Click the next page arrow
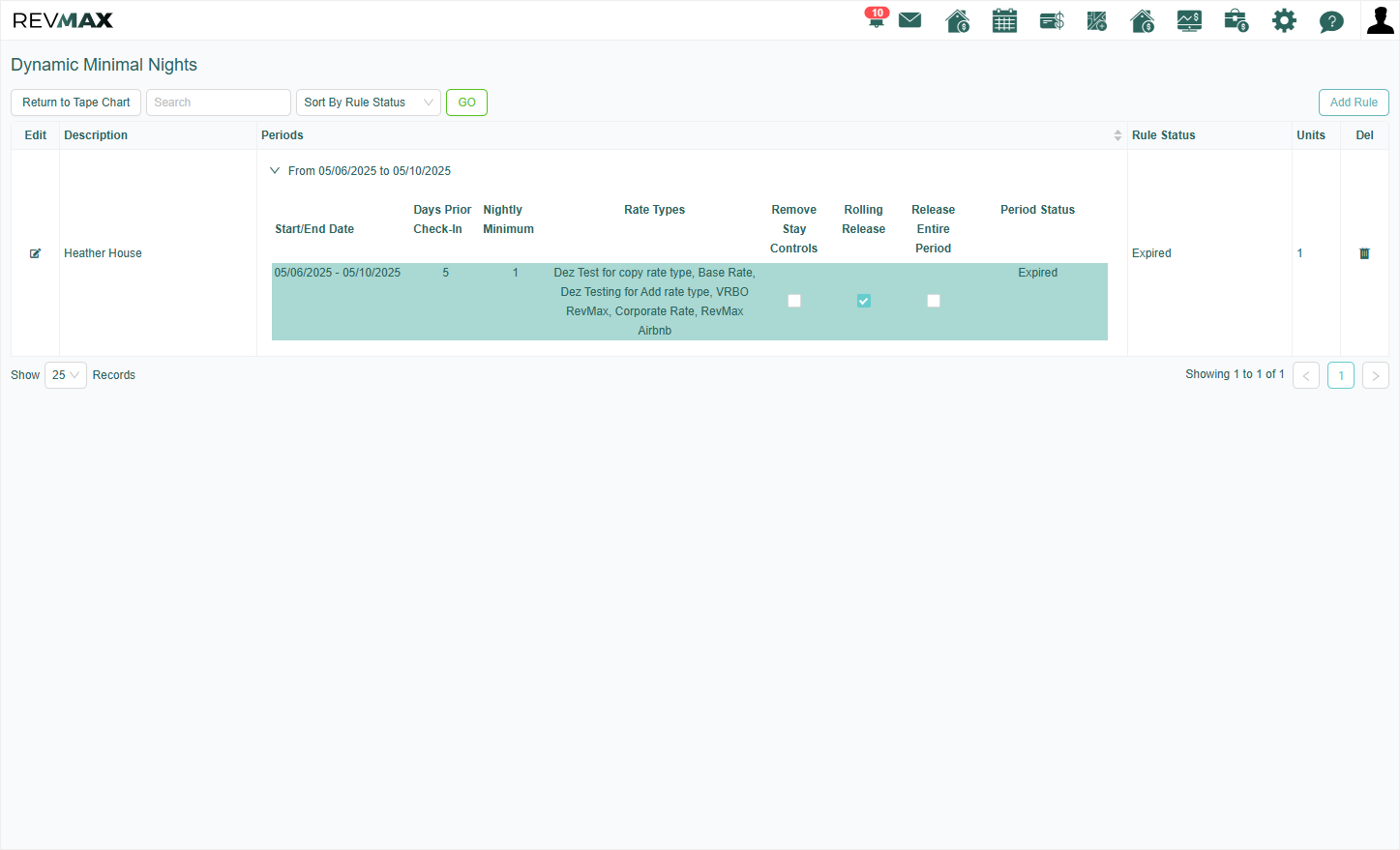The width and height of the screenshot is (1400, 850). coord(1376,375)
